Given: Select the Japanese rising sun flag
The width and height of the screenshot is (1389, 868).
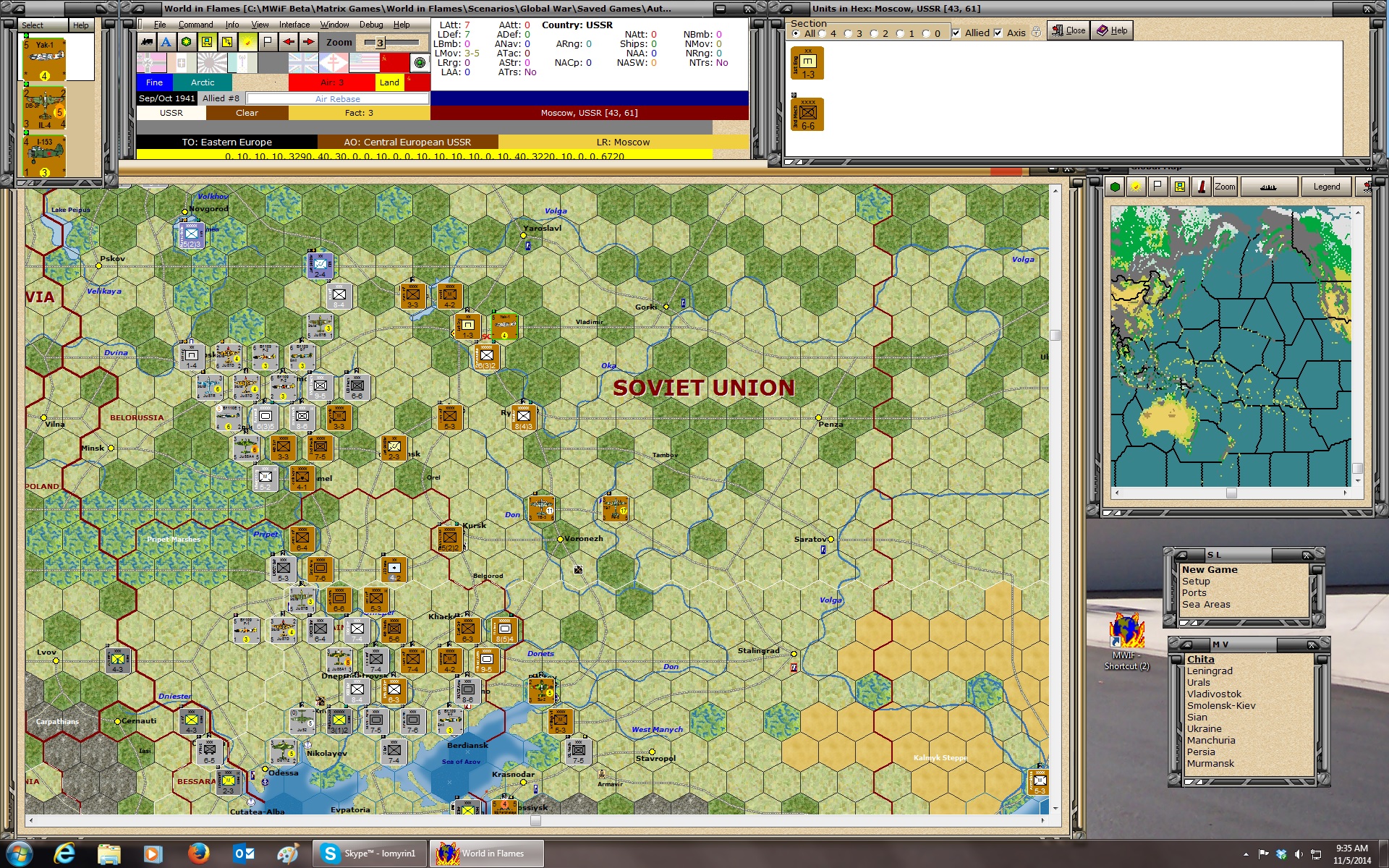Looking at the screenshot, I should (x=212, y=63).
